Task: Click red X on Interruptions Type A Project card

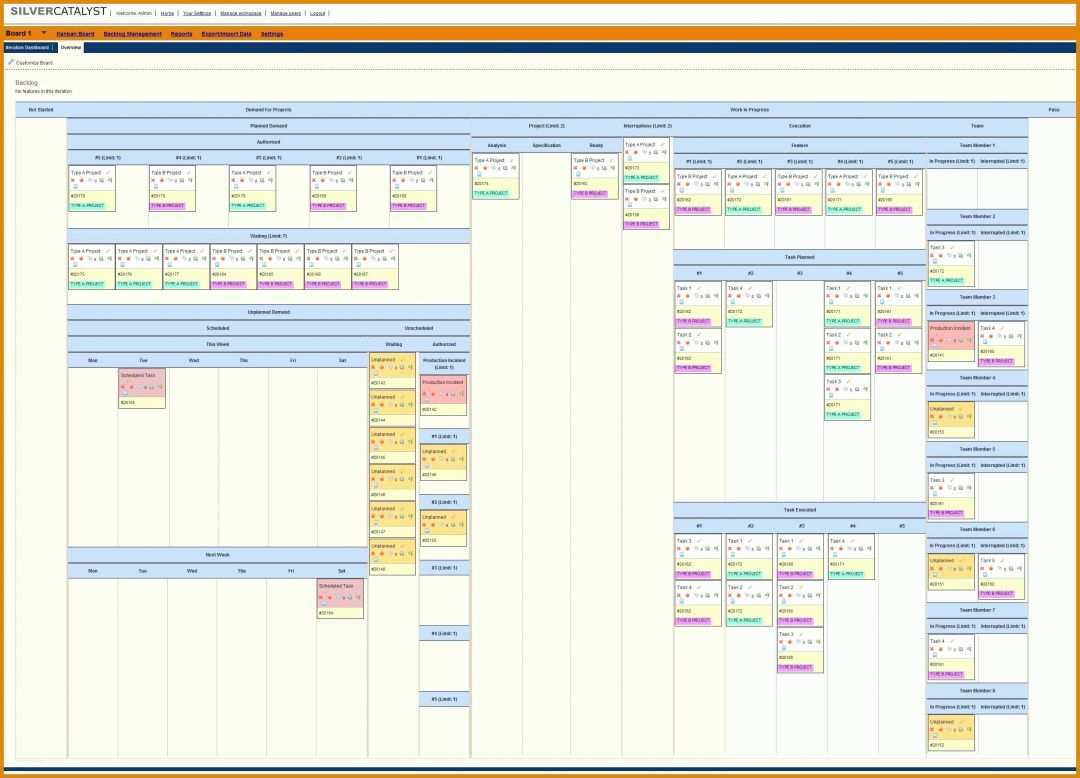Action: click(627, 153)
